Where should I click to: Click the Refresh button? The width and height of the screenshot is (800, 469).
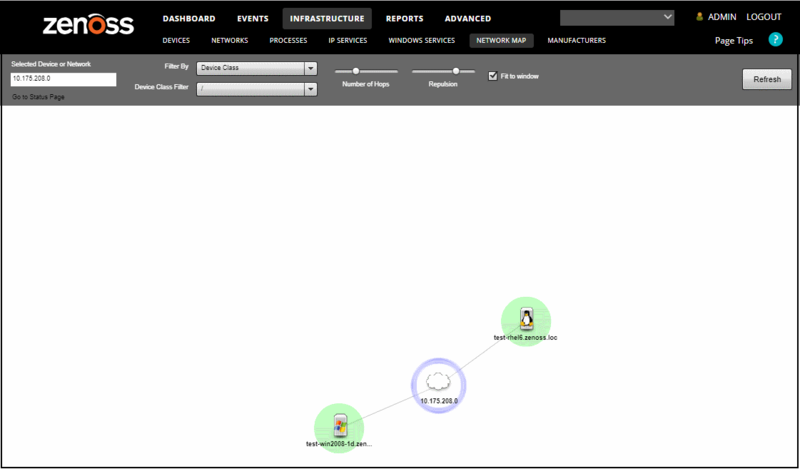coord(767,80)
